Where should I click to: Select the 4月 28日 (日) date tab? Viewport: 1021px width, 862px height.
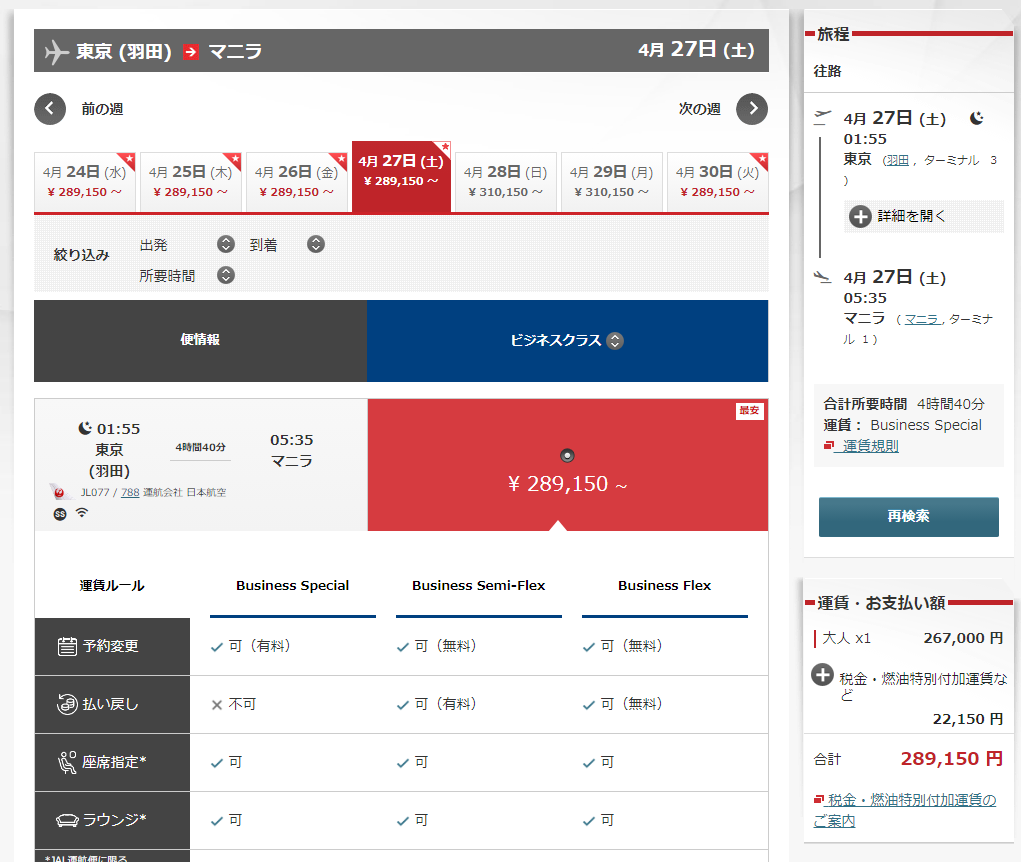pos(506,181)
